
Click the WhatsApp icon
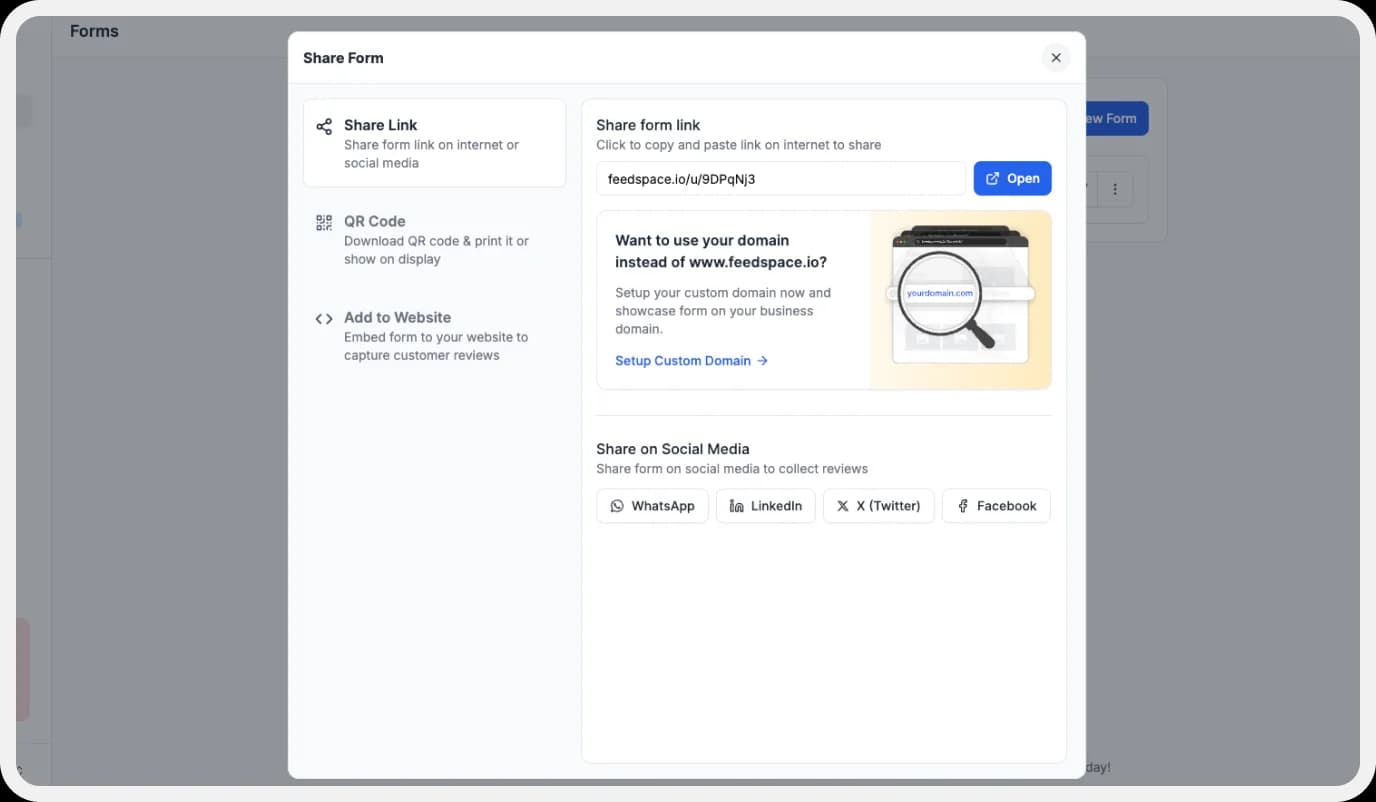[618, 506]
